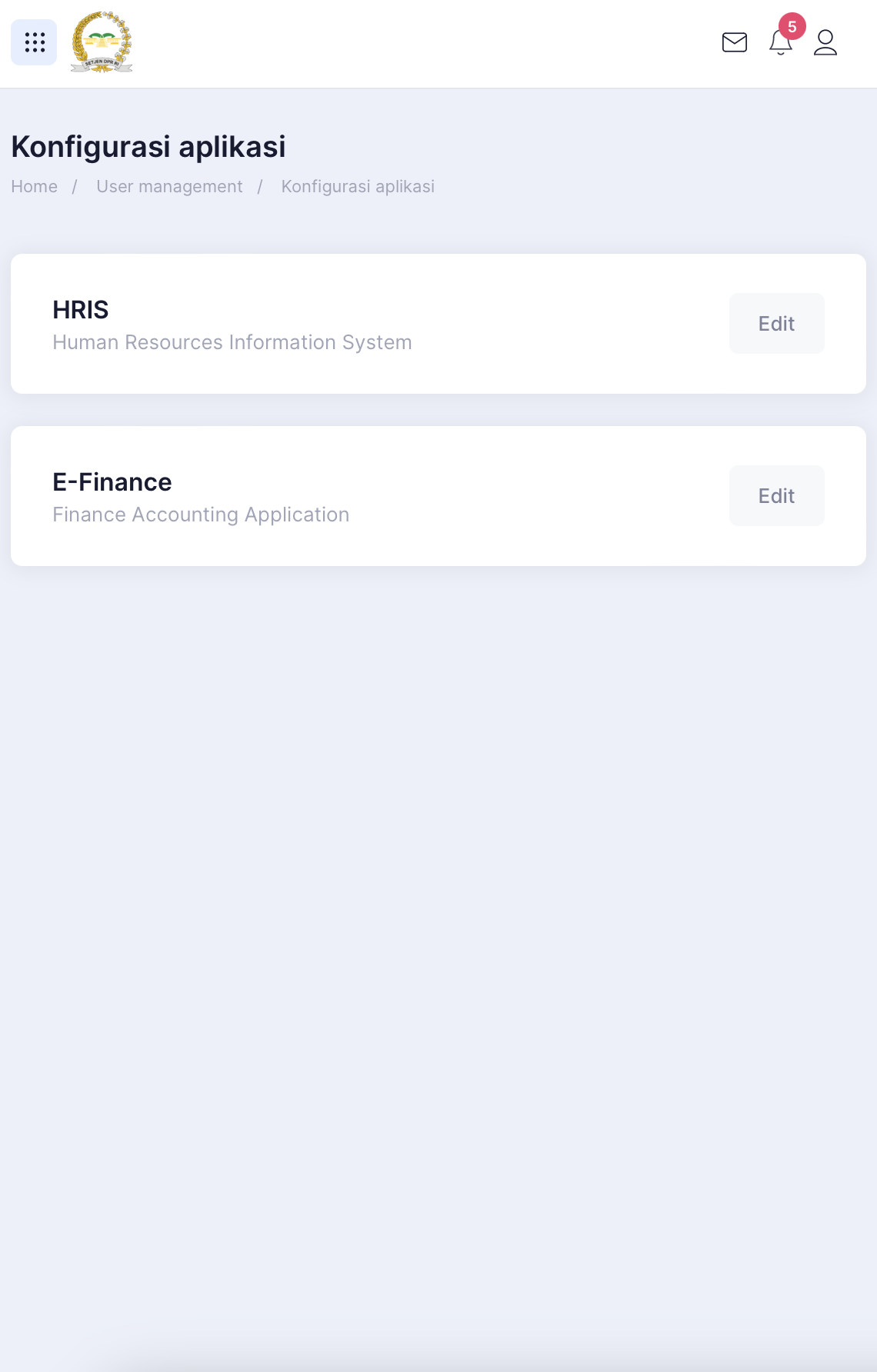
Task: Edit the HRIS application configuration
Action: coord(777,324)
